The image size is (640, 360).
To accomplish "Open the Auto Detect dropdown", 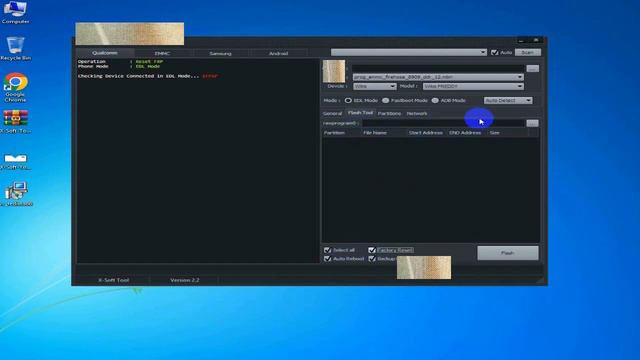I will (508, 100).
